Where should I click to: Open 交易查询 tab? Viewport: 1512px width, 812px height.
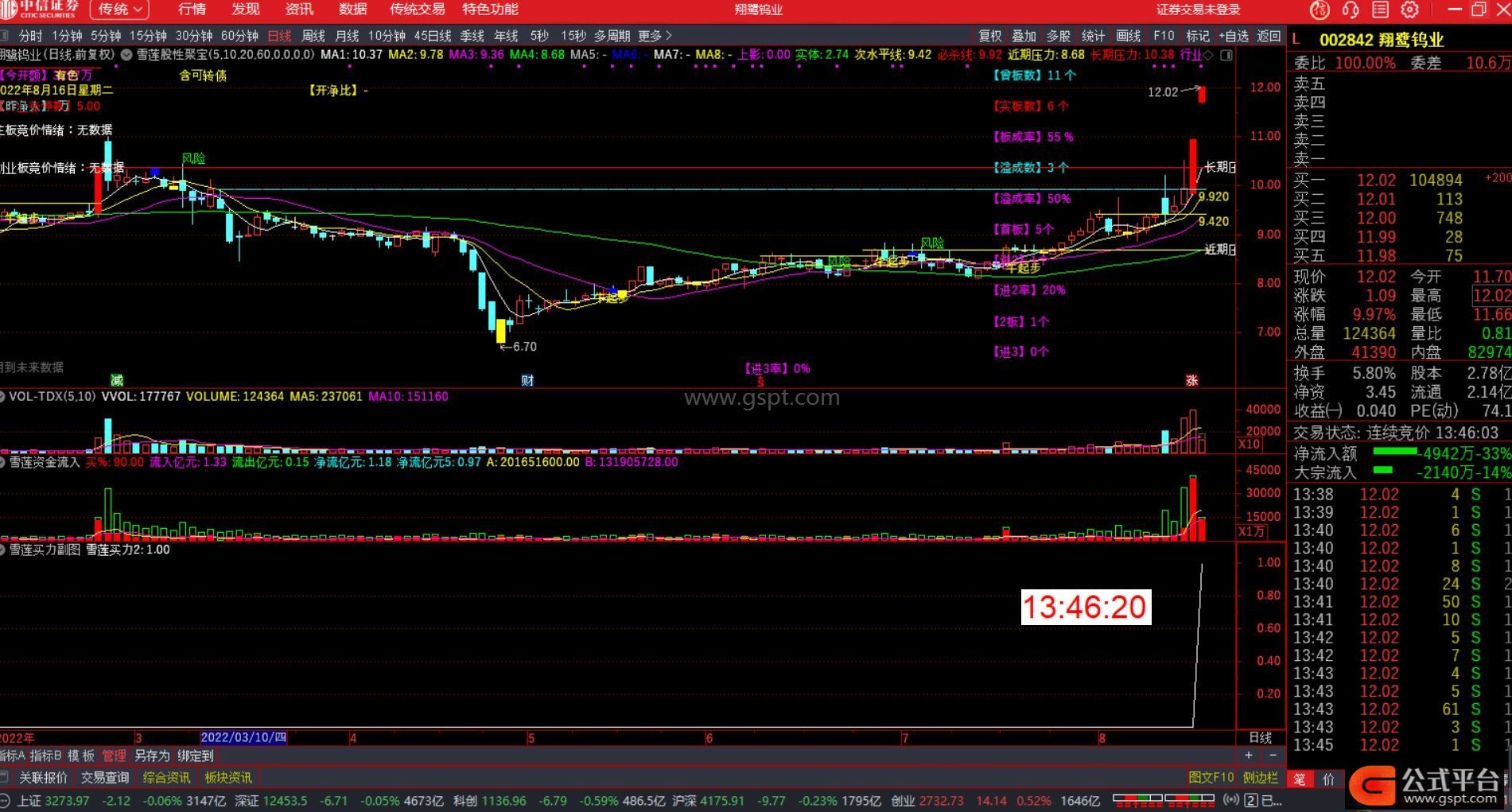[x=105, y=777]
